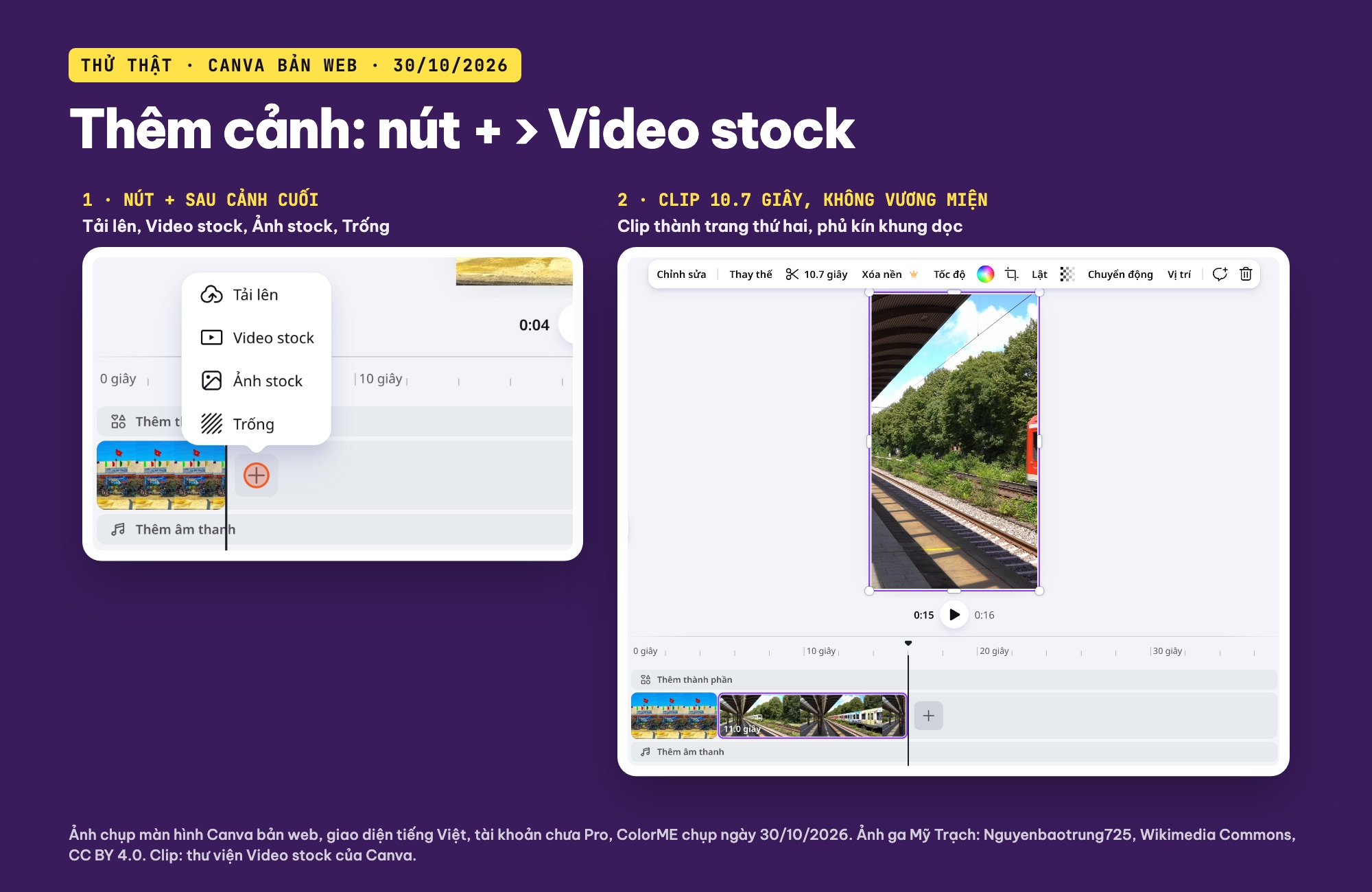Open the first clip thumbnail in left timeline
Screen dimensions: 1372x892
pyautogui.click(x=161, y=475)
